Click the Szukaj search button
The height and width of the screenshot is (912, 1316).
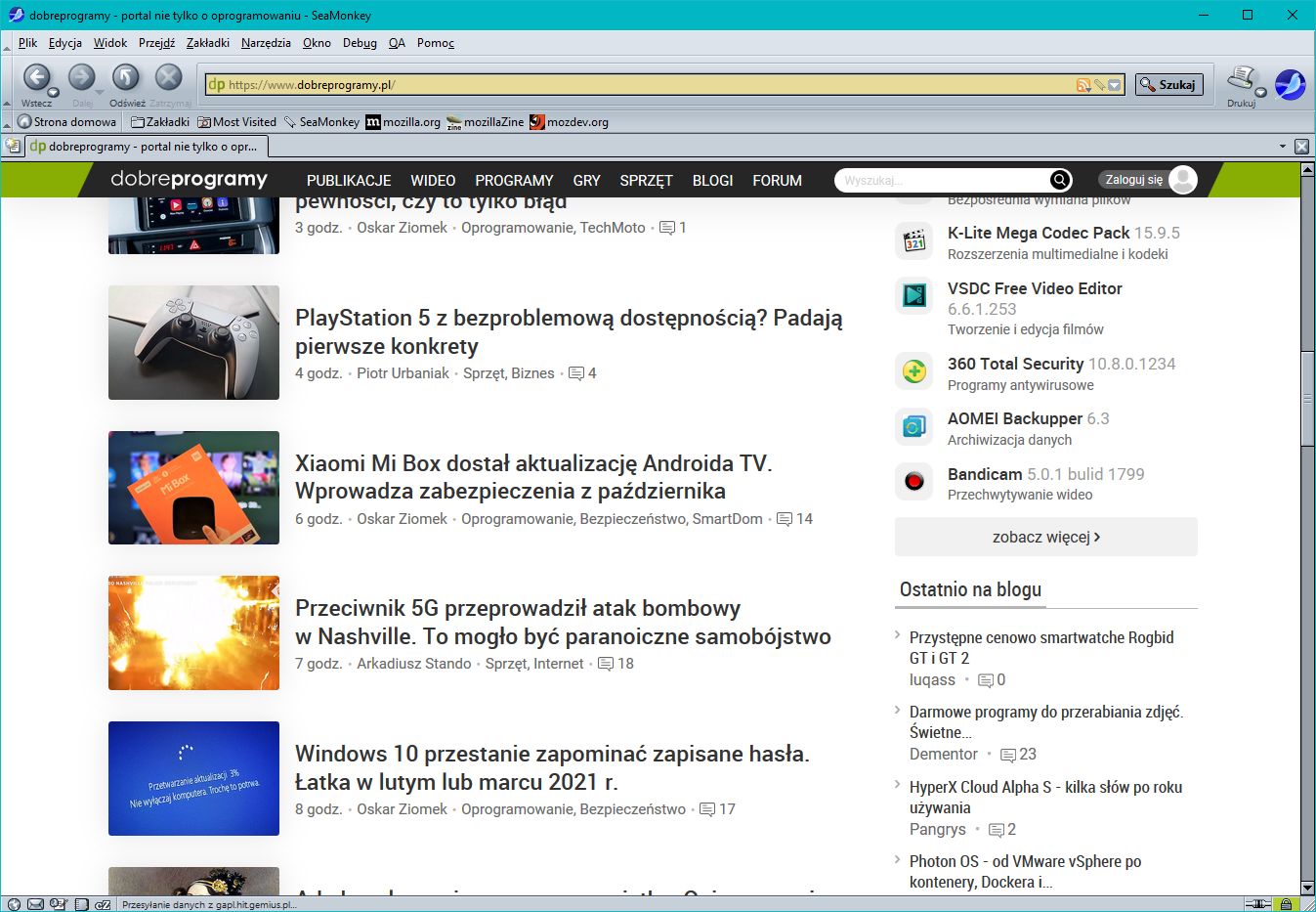(1168, 85)
